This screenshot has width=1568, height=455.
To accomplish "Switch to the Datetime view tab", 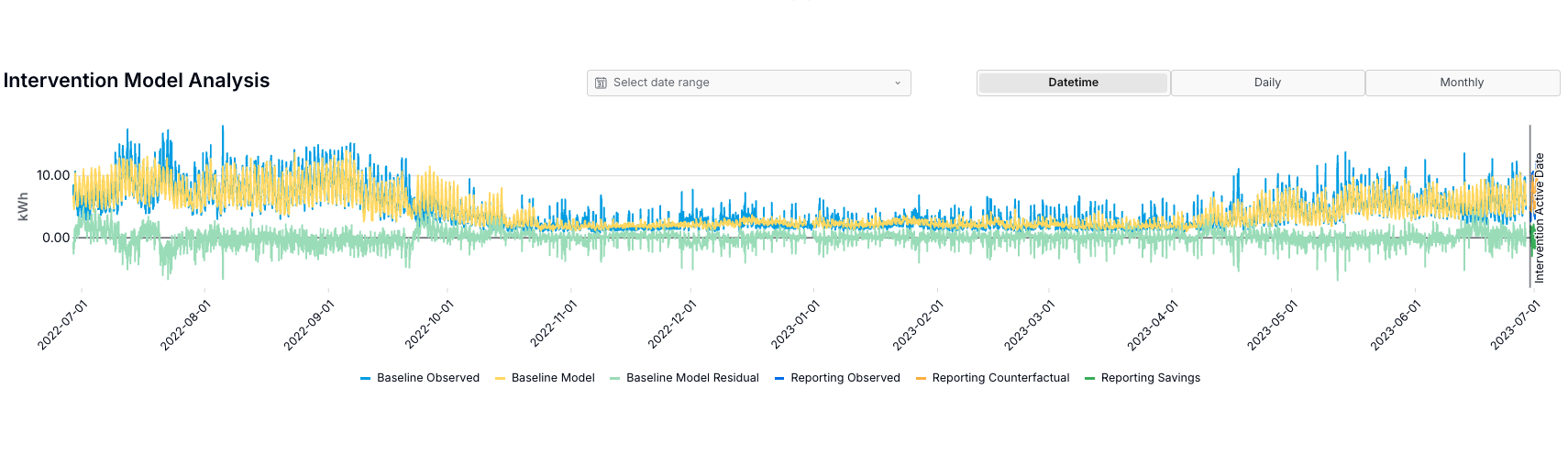I will click(1073, 83).
